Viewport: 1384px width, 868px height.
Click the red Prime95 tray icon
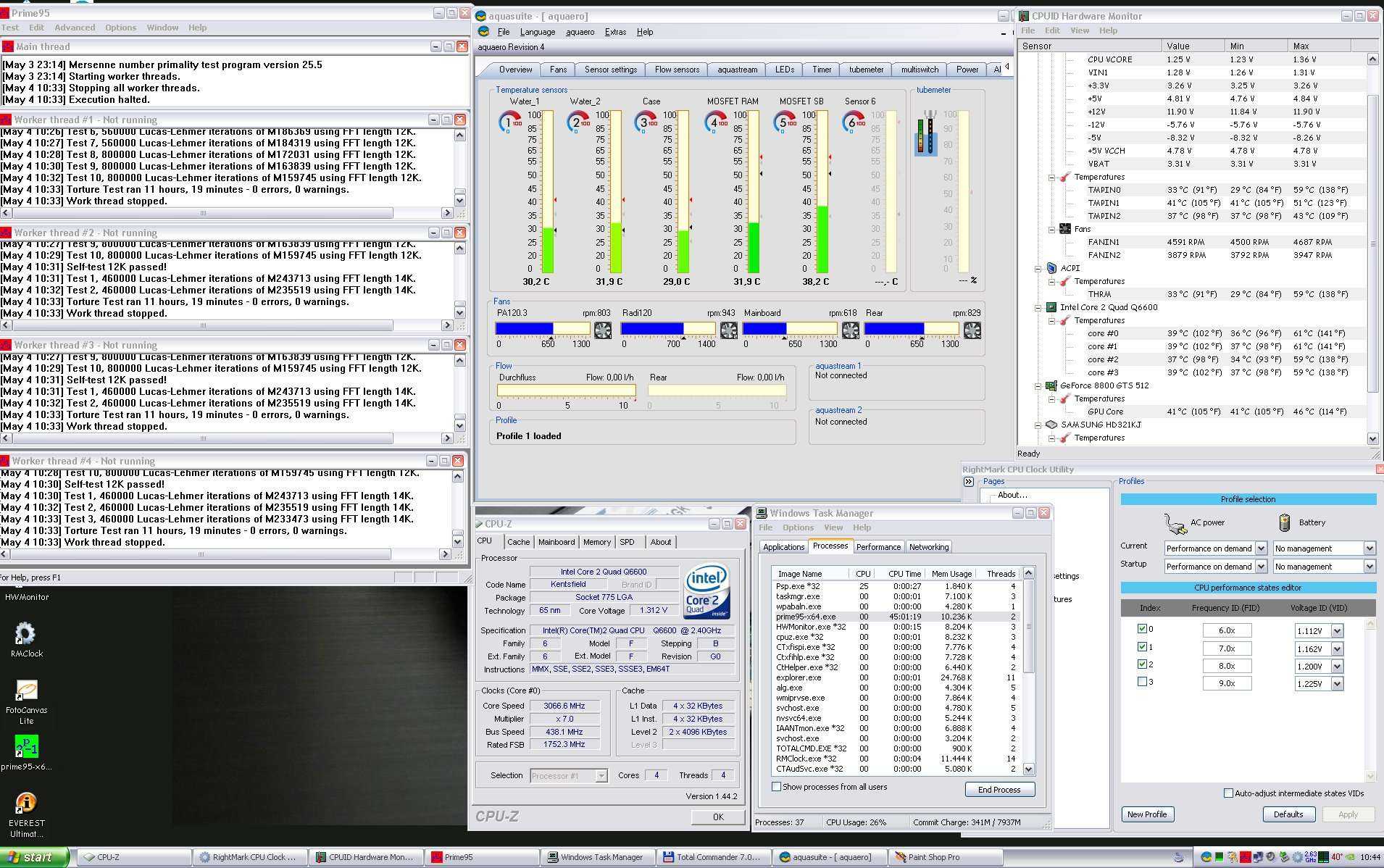click(1245, 857)
